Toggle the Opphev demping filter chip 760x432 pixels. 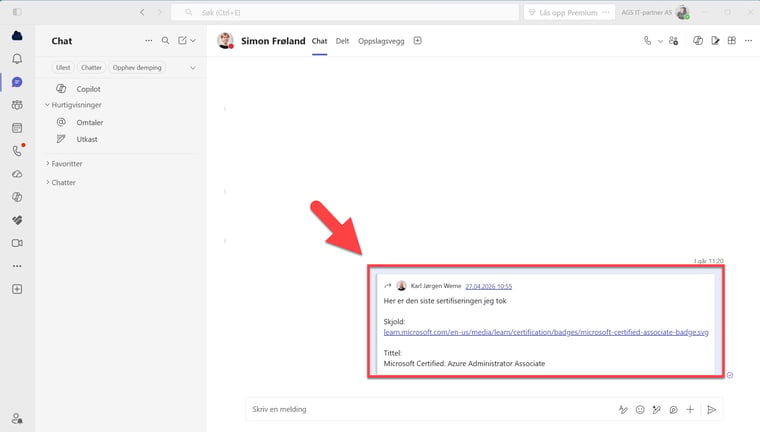click(x=137, y=67)
